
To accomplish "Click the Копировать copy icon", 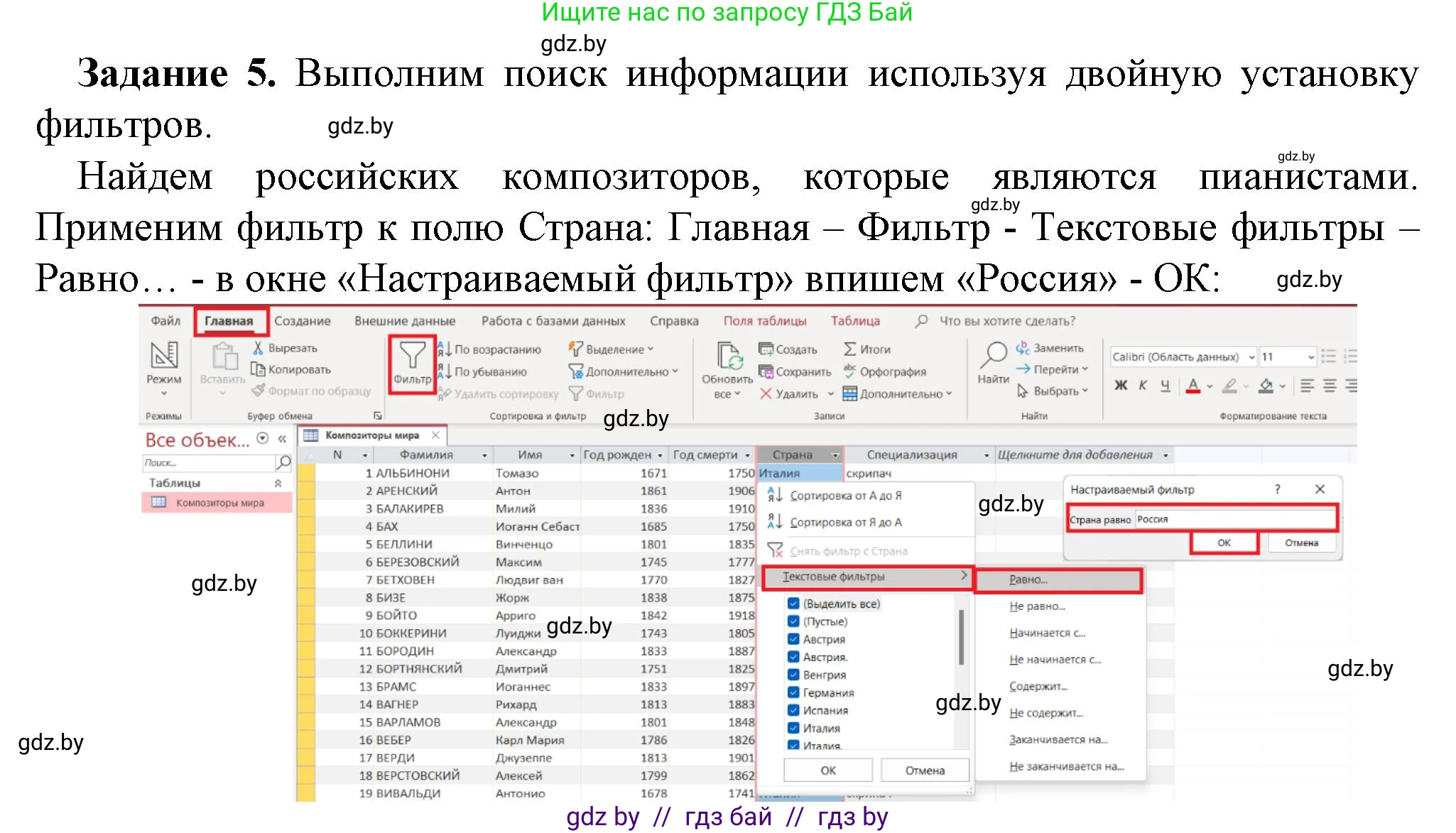I will point(259,370).
